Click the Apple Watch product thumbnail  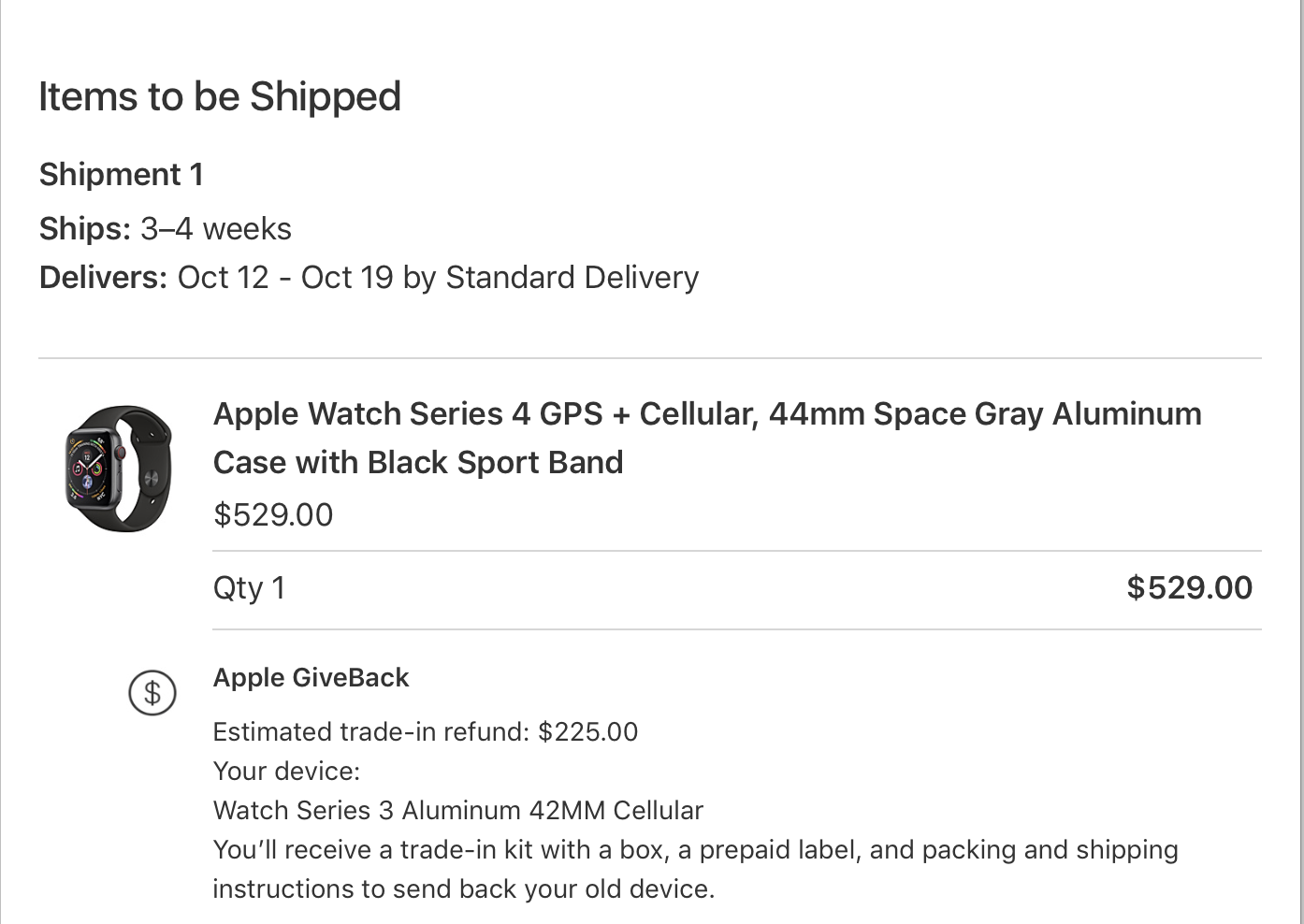(119, 469)
